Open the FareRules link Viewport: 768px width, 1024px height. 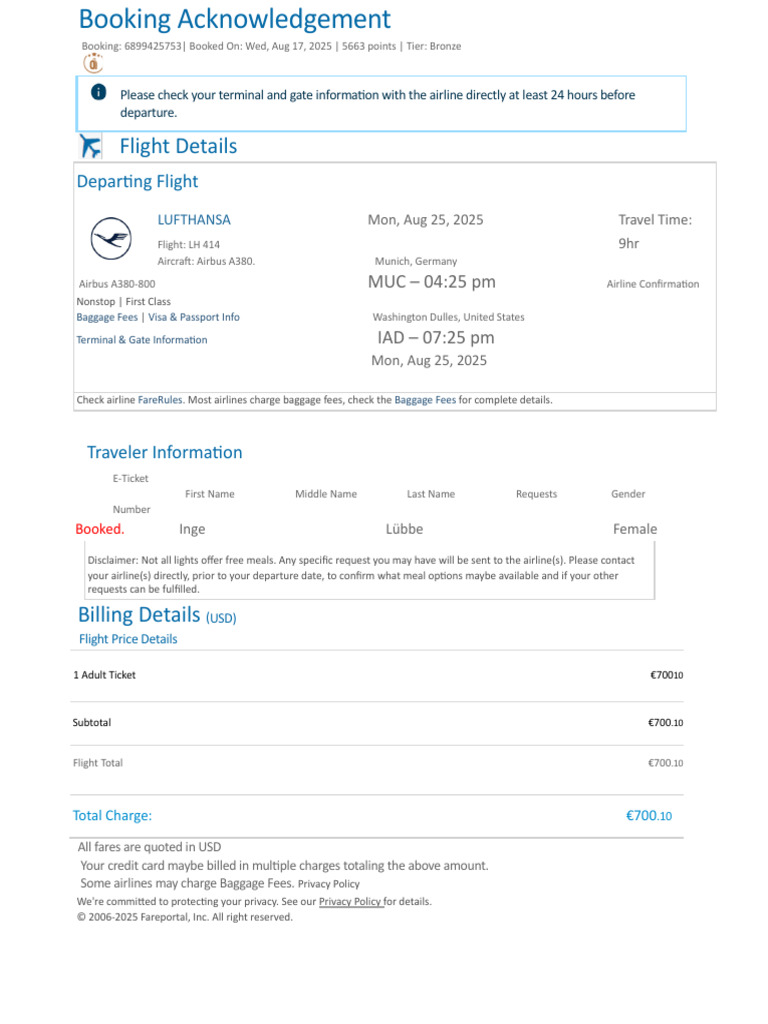point(160,400)
